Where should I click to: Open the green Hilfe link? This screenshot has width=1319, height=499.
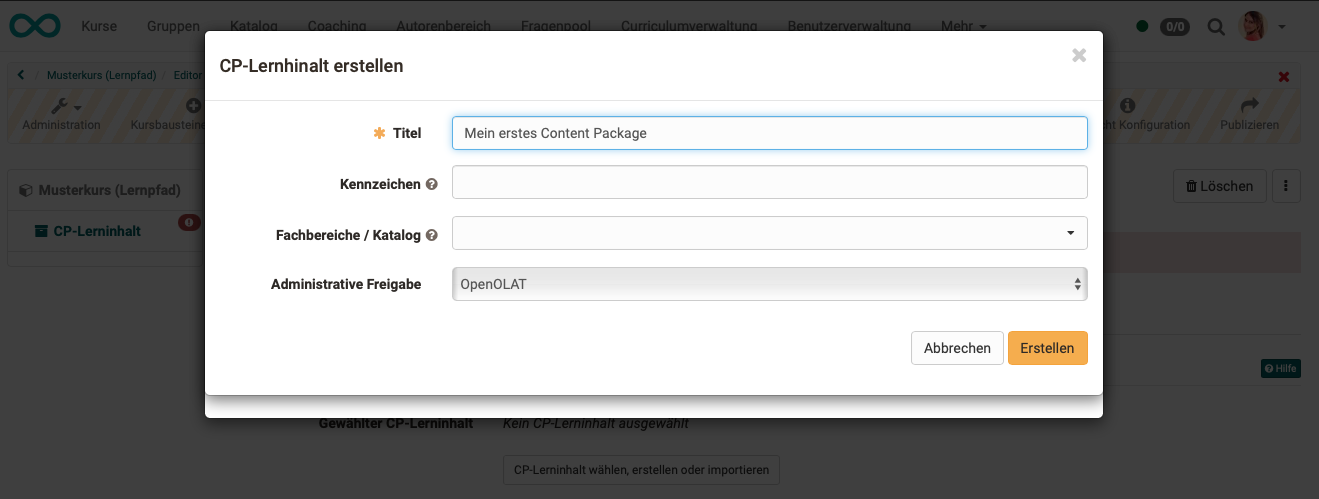(x=1280, y=369)
